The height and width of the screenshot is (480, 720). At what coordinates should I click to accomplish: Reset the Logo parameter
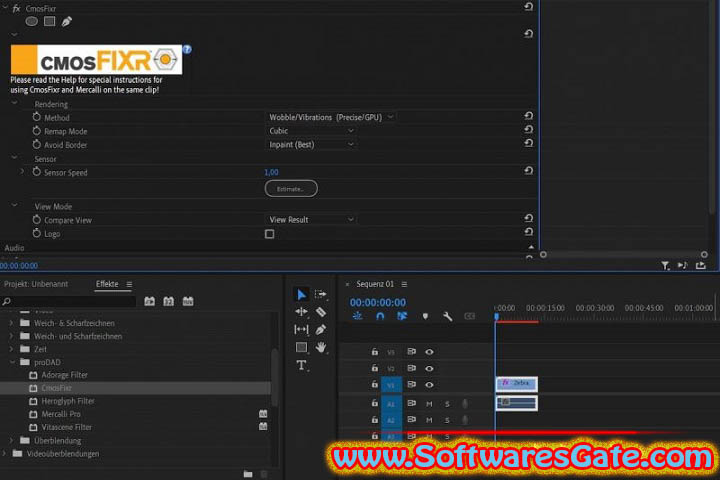point(529,232)
